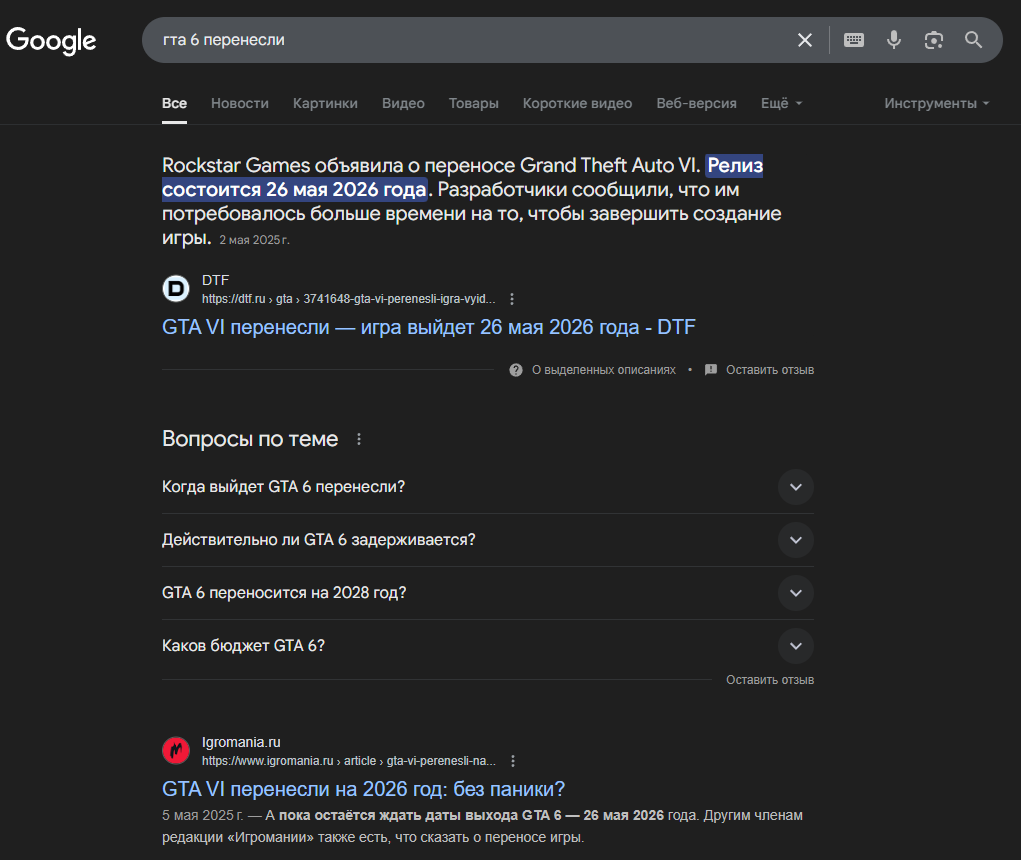The image size is (1021, 860).
Task: Expand 'GTA 6 переносится на 2028 год?'
Action: pos(488,592)
